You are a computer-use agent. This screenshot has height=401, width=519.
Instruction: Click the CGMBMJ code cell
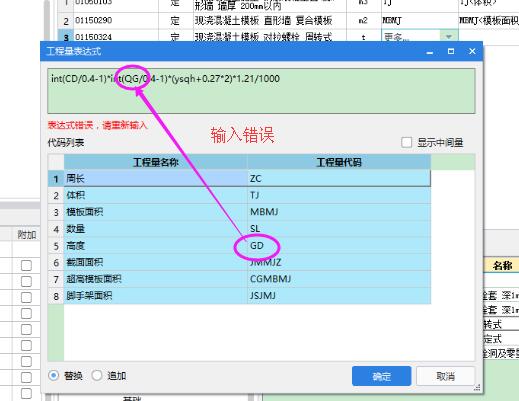coord(339,279)
